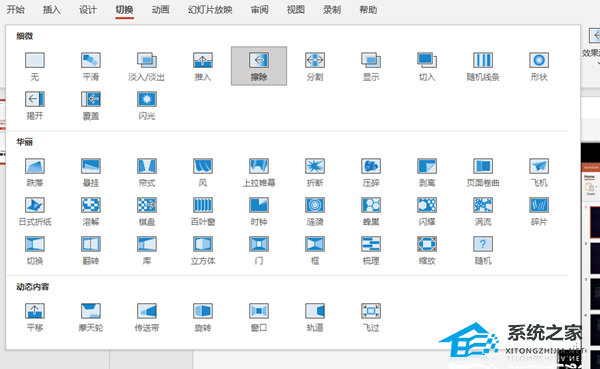This screenshot has width=600, height=369.
Task: Select the 溶解 transition
Action: point(91,211)
